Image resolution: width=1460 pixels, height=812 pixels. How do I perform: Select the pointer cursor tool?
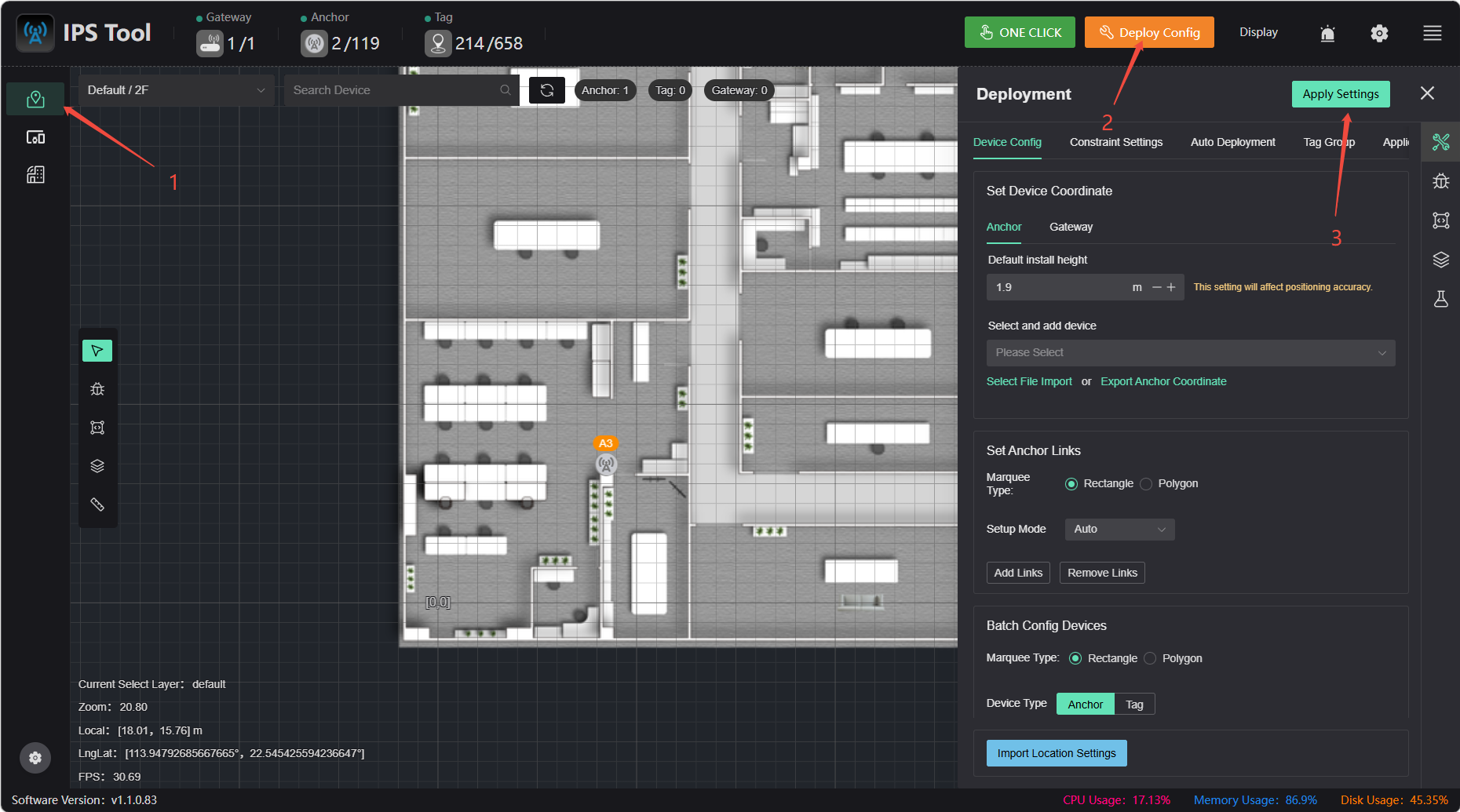click(97, 351)
